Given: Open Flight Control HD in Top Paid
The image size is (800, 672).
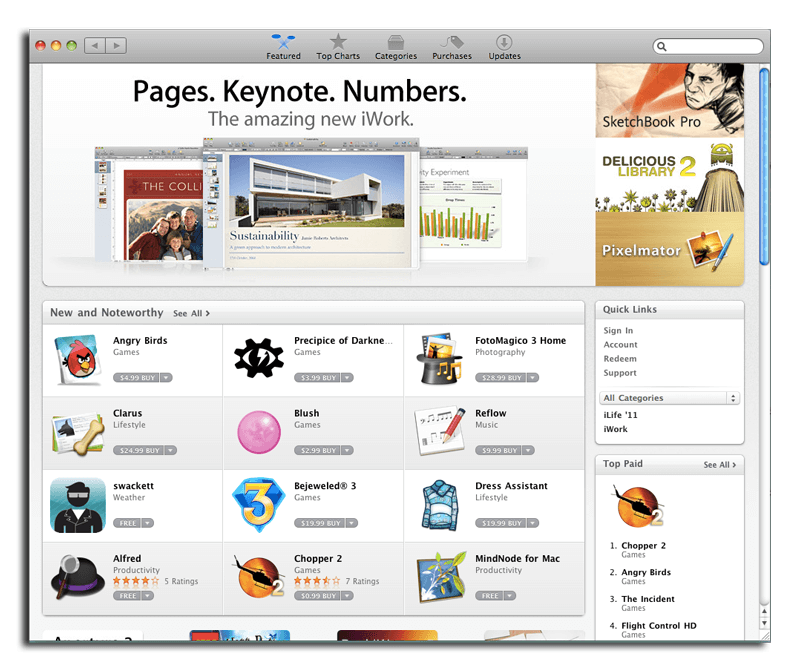Looking at the screenshot, I should [659, 626].
